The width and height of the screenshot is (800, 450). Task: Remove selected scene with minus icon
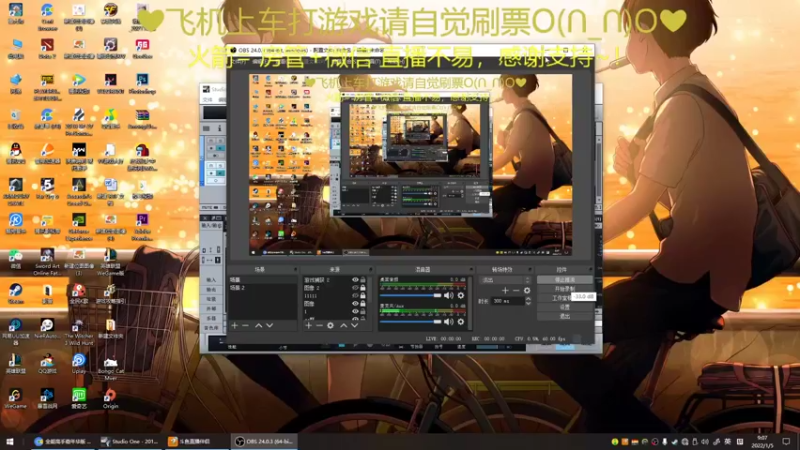pyautogui.click(x=245, y=326)
